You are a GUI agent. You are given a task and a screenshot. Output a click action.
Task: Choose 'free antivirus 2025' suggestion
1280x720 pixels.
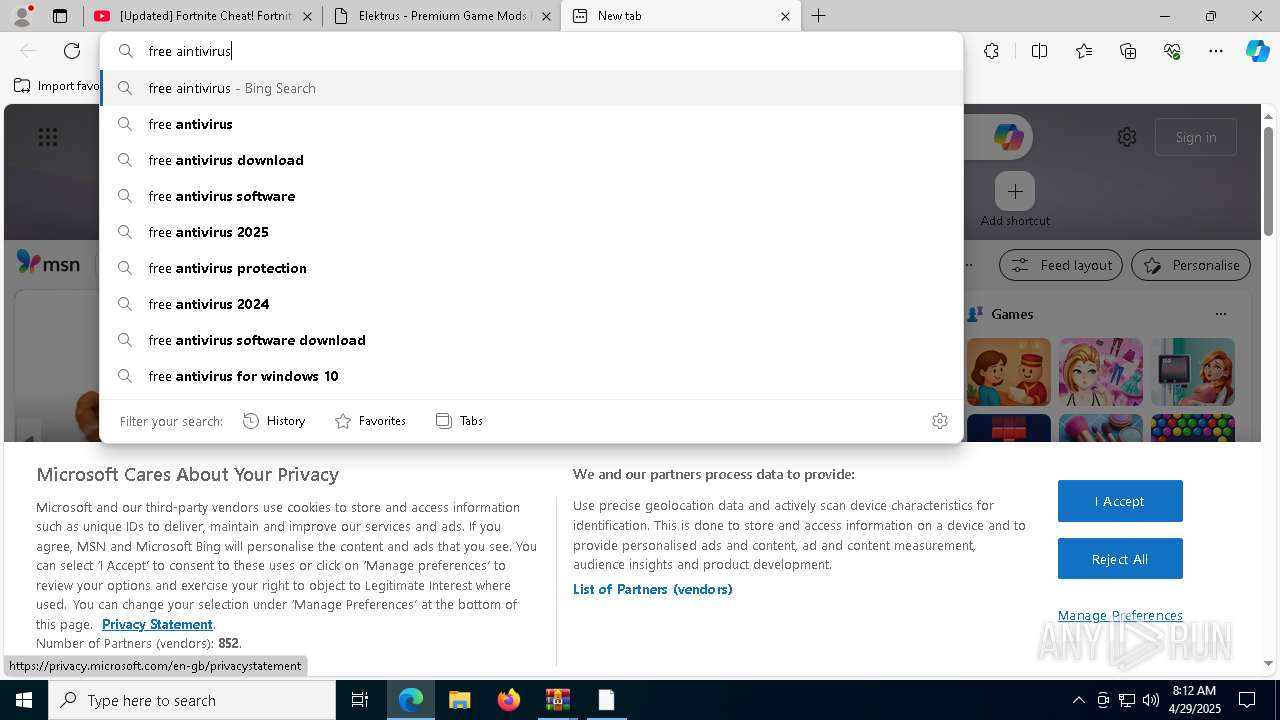pyautogui.click(x=531, y=232)
